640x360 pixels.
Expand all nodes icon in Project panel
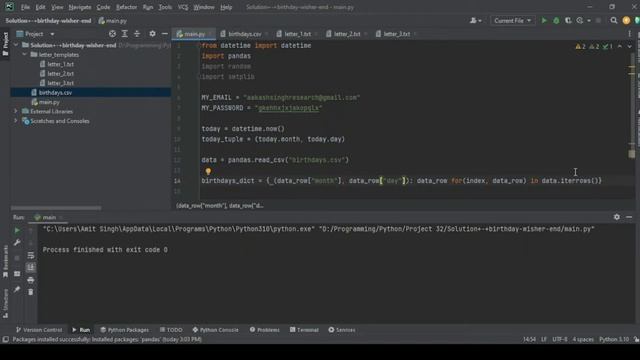click(125, 34)
